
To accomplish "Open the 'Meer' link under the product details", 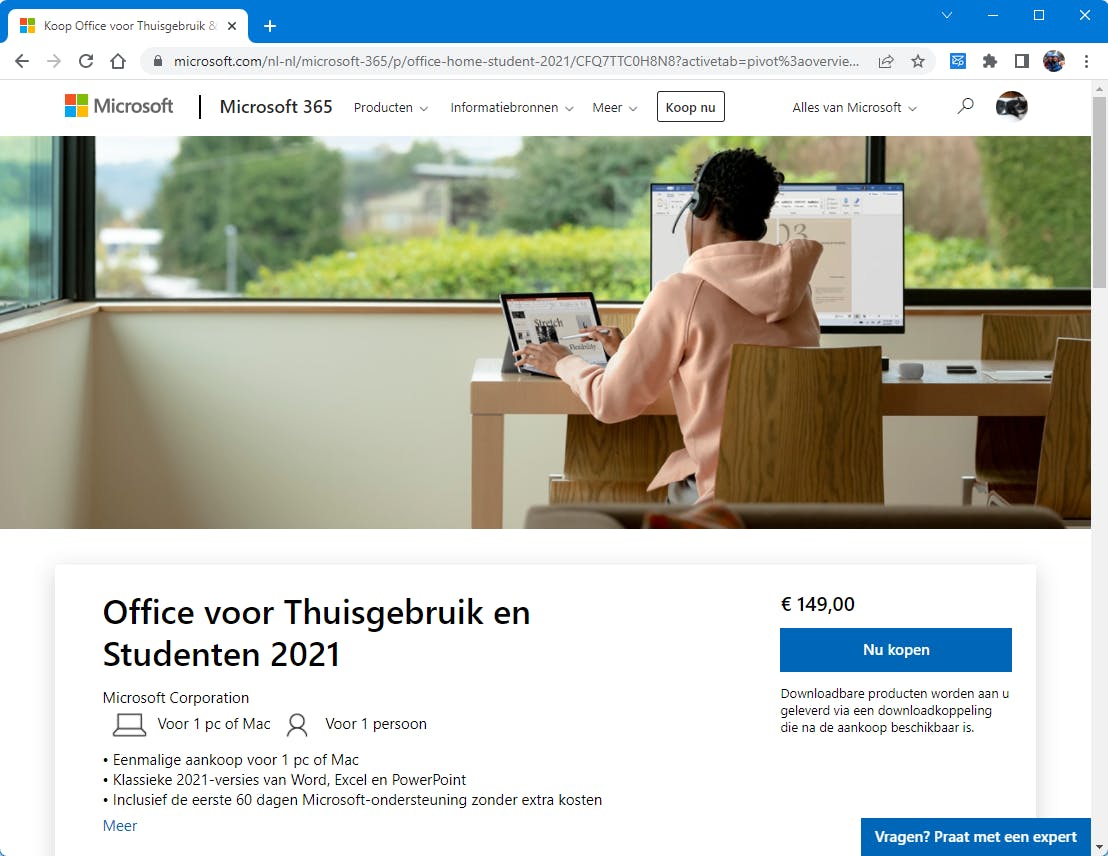I will [120, 825].
